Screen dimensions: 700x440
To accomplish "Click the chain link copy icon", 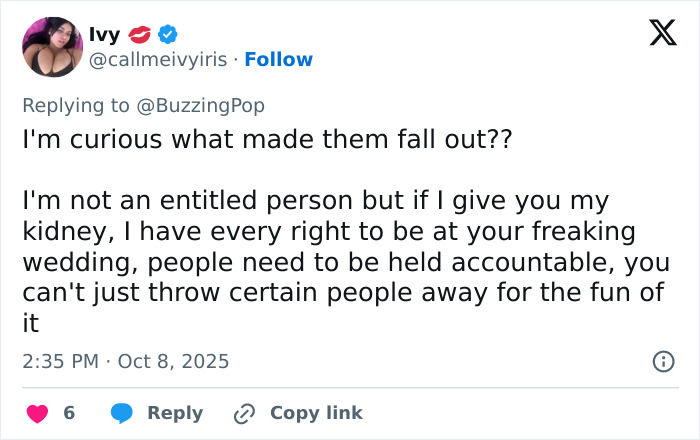I will [x=245, y=413].
